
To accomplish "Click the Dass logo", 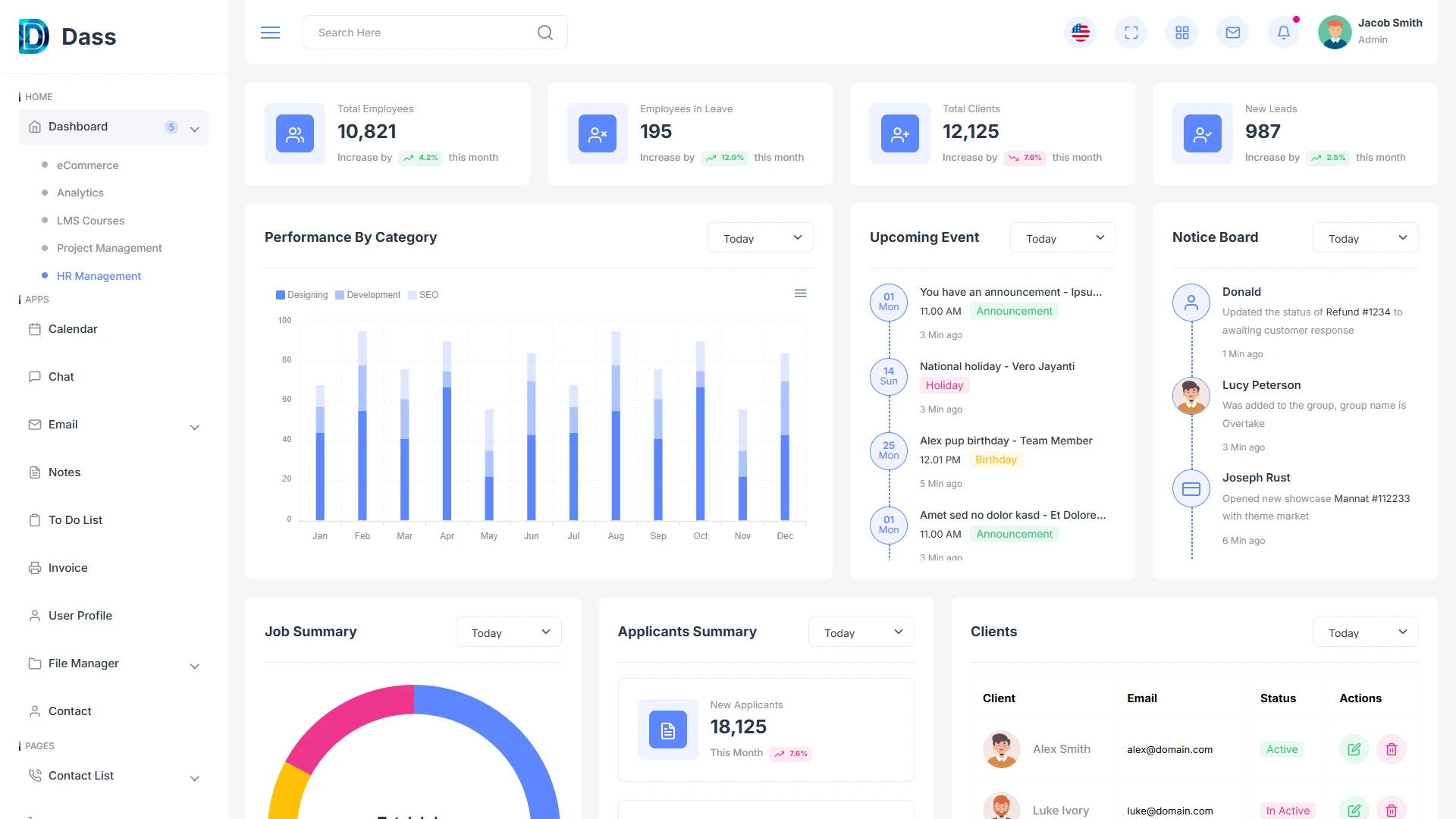I will coord(67,36).
